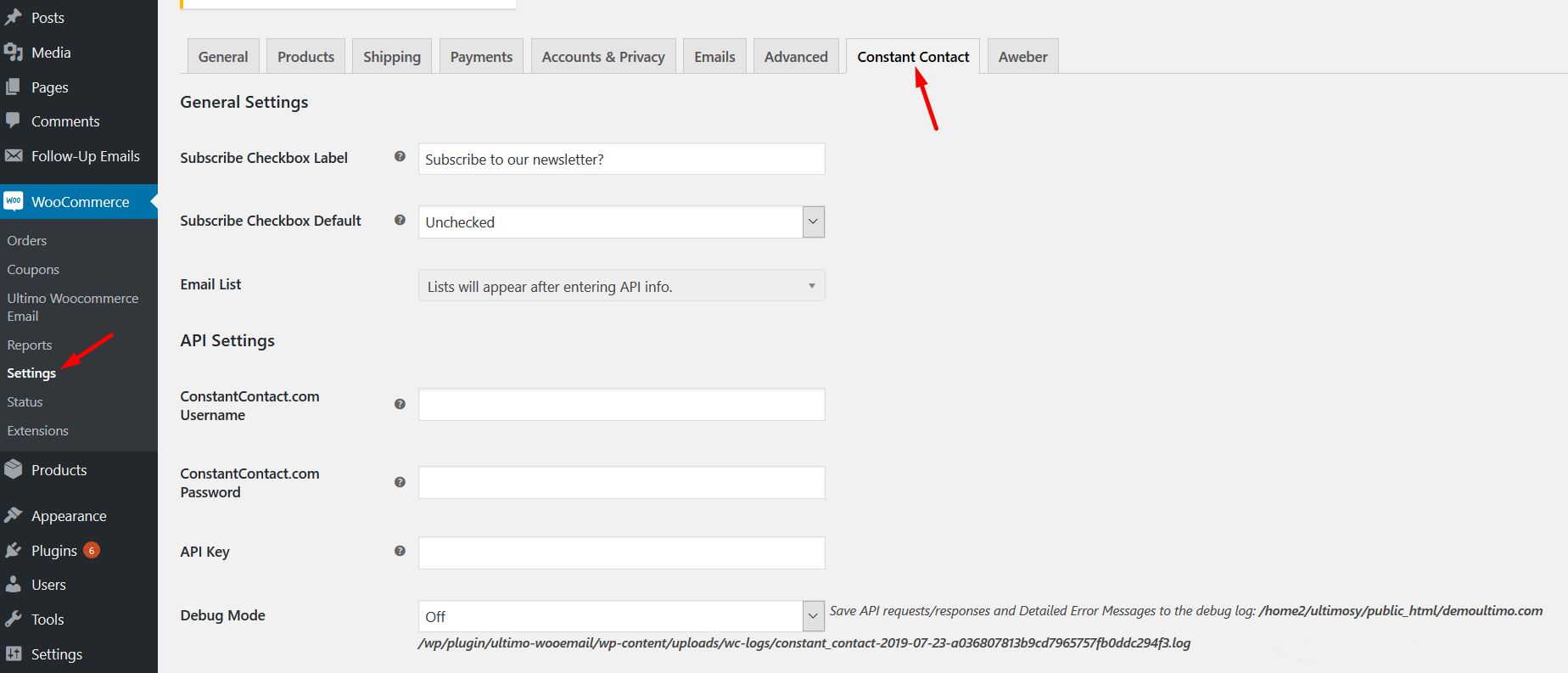The width and height of the screenshot is (1568, 673).
Task: Open the Subscribe Checkbox Default dropdown
Action: 621,222
